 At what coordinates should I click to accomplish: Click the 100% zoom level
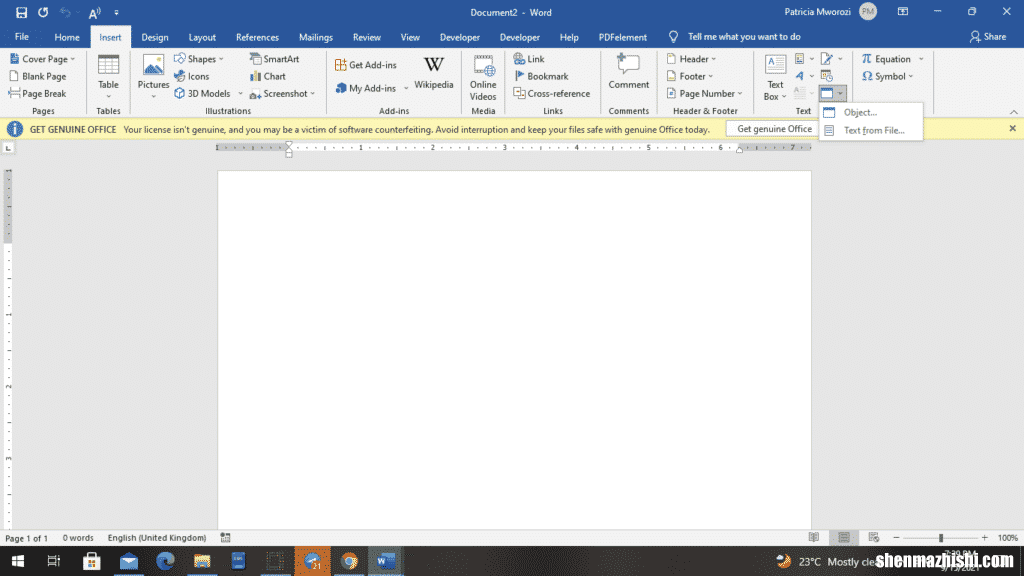[x=1008, y=537]
